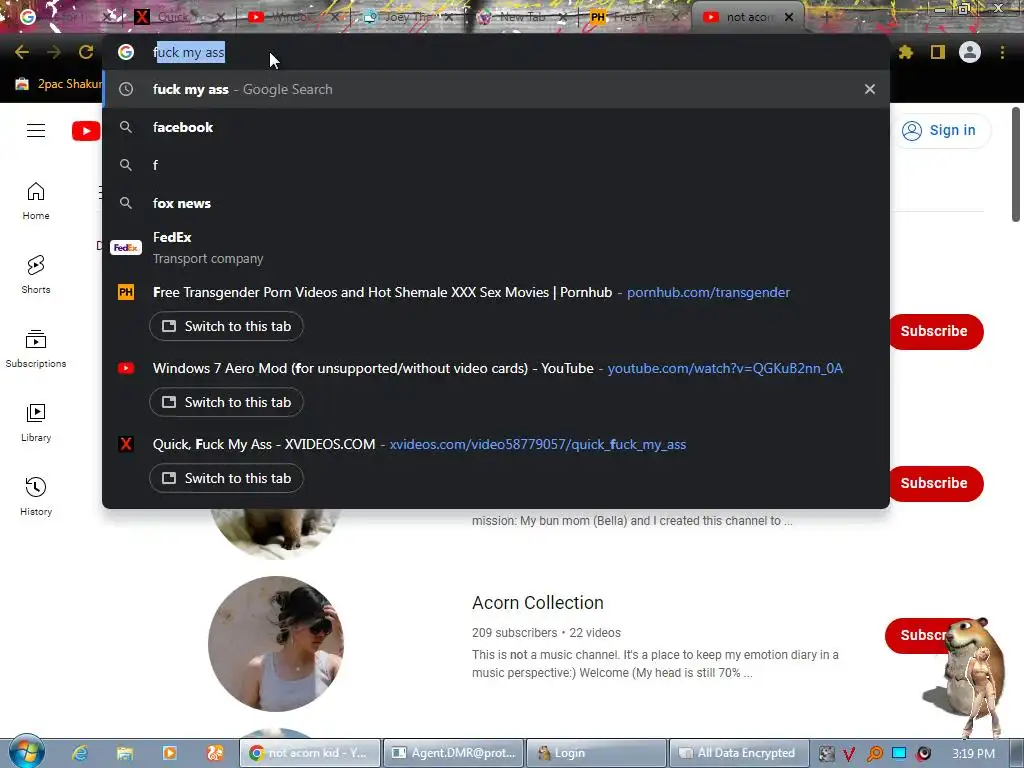Select the FedEx Transport company suggestion
1024x768 pixels.
tap(496, 248)
